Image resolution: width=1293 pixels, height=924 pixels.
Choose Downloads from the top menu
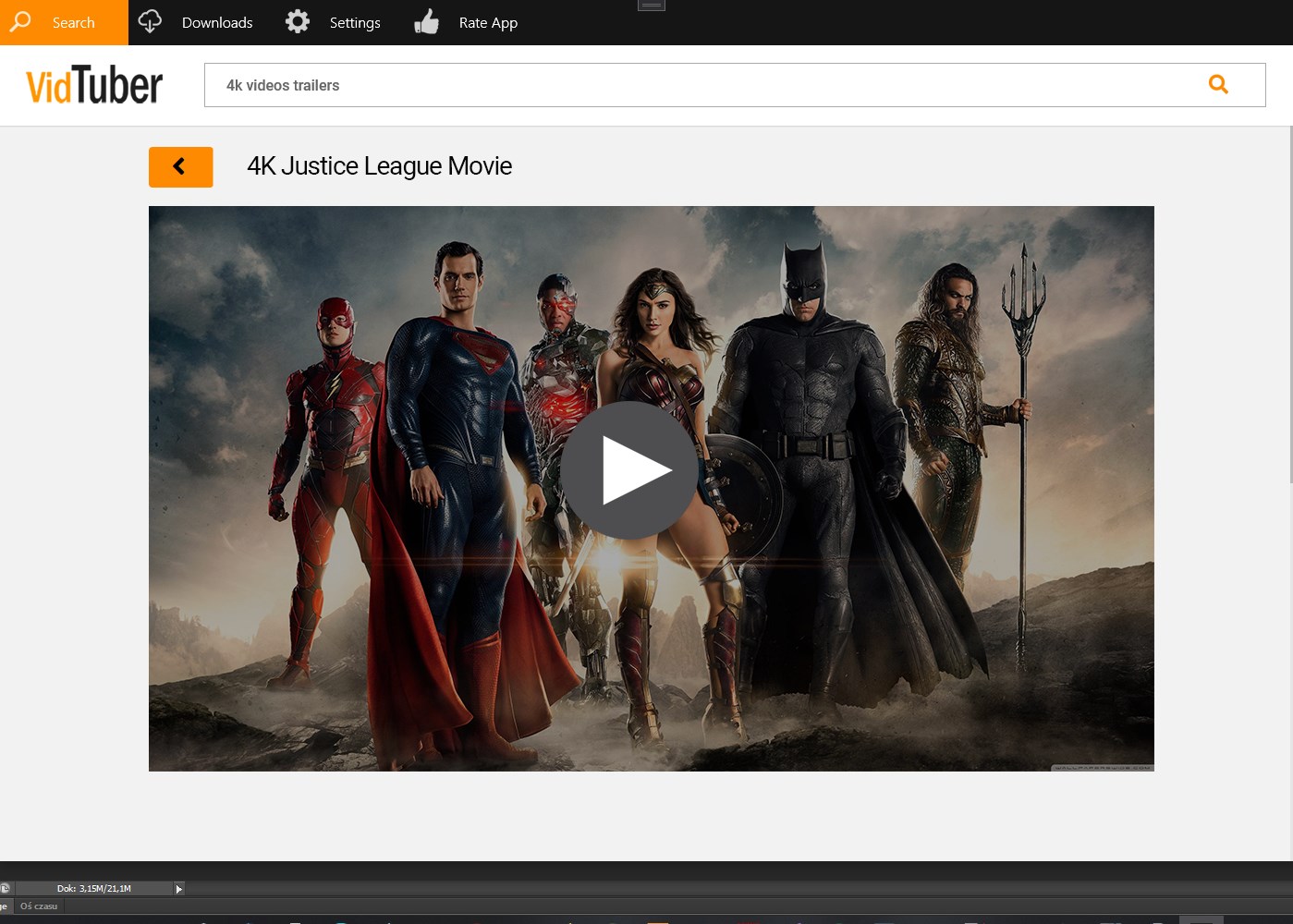pyautogui.click(x=216, y=21)
